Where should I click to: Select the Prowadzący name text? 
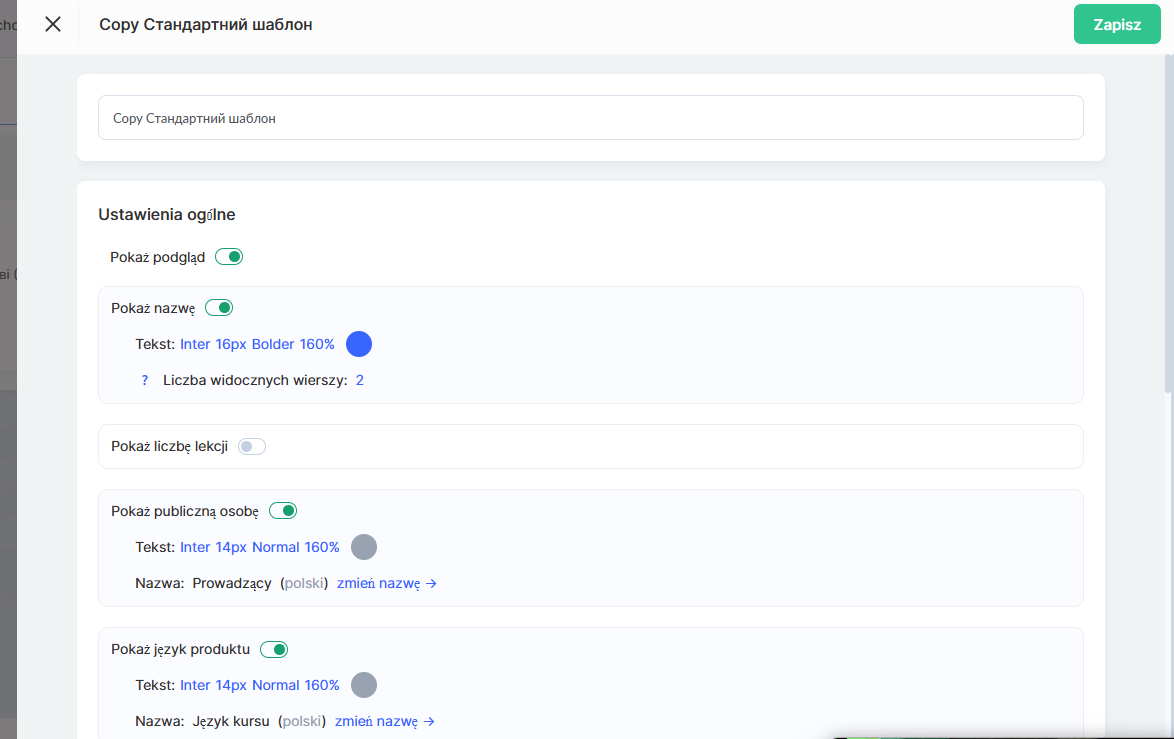coord(232,583)
